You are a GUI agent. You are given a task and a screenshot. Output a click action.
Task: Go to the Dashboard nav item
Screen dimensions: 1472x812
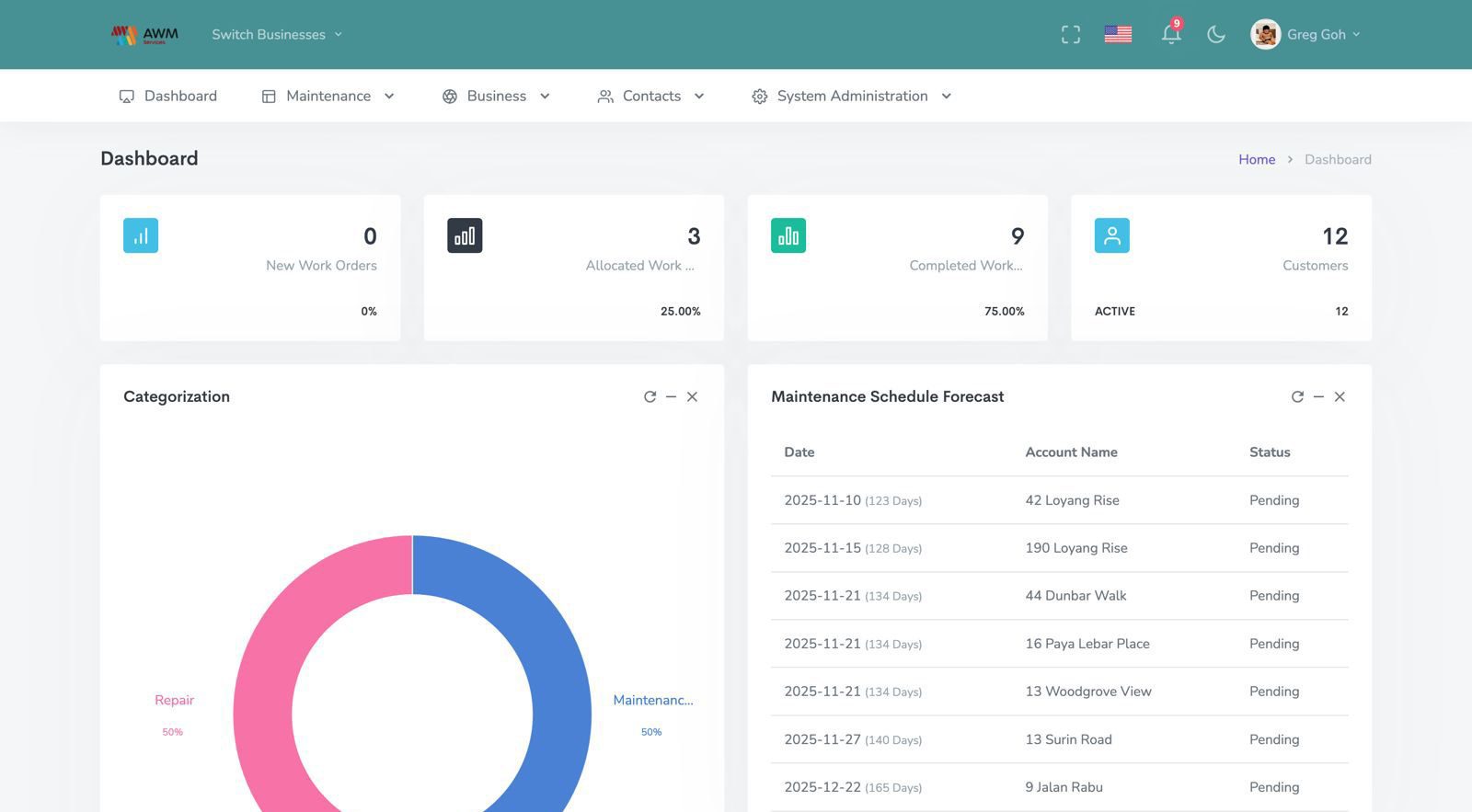click(168, 96)
